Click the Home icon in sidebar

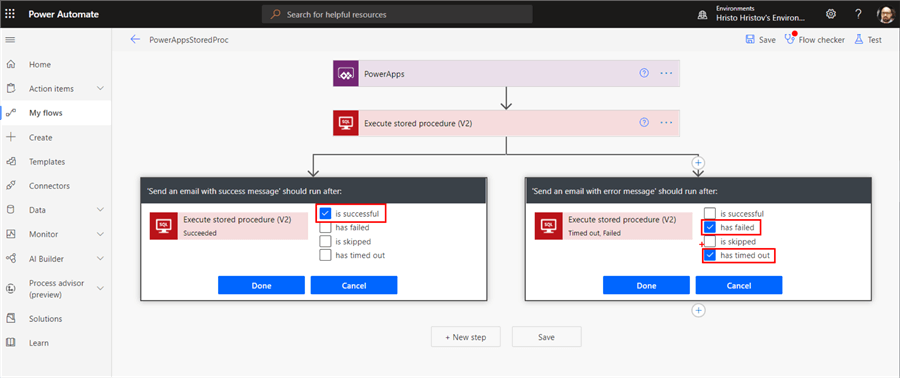[x=10, y=65]
